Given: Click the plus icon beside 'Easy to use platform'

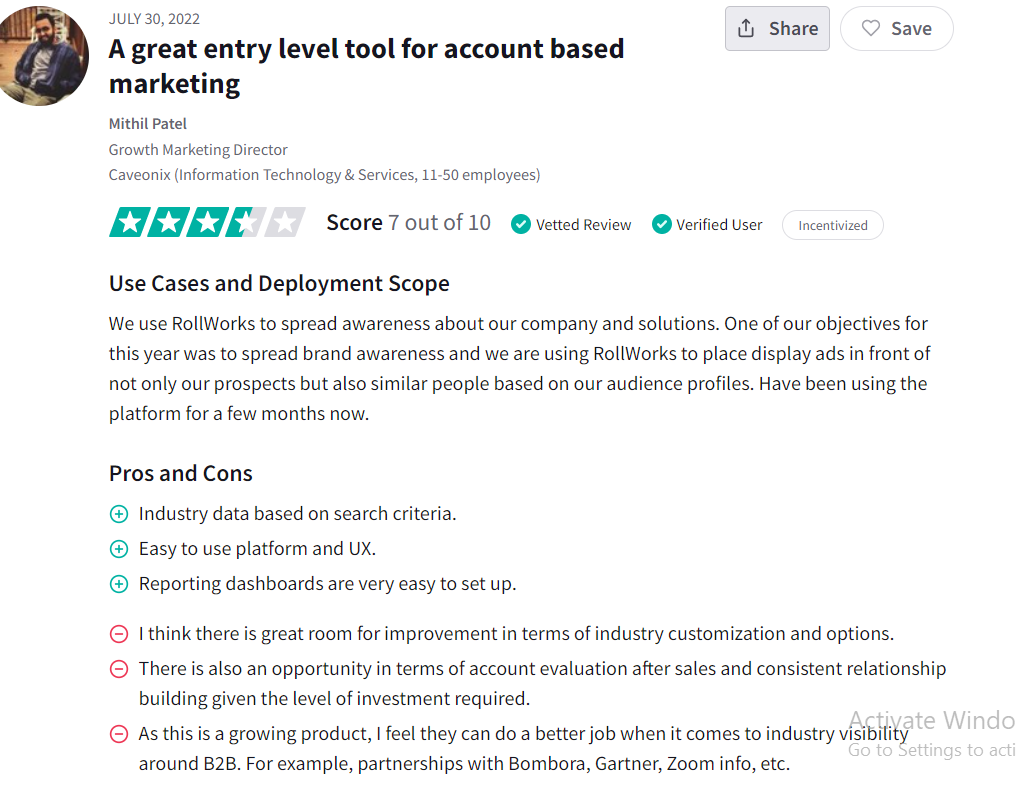Looking at the screenshot, I should 119,549.
